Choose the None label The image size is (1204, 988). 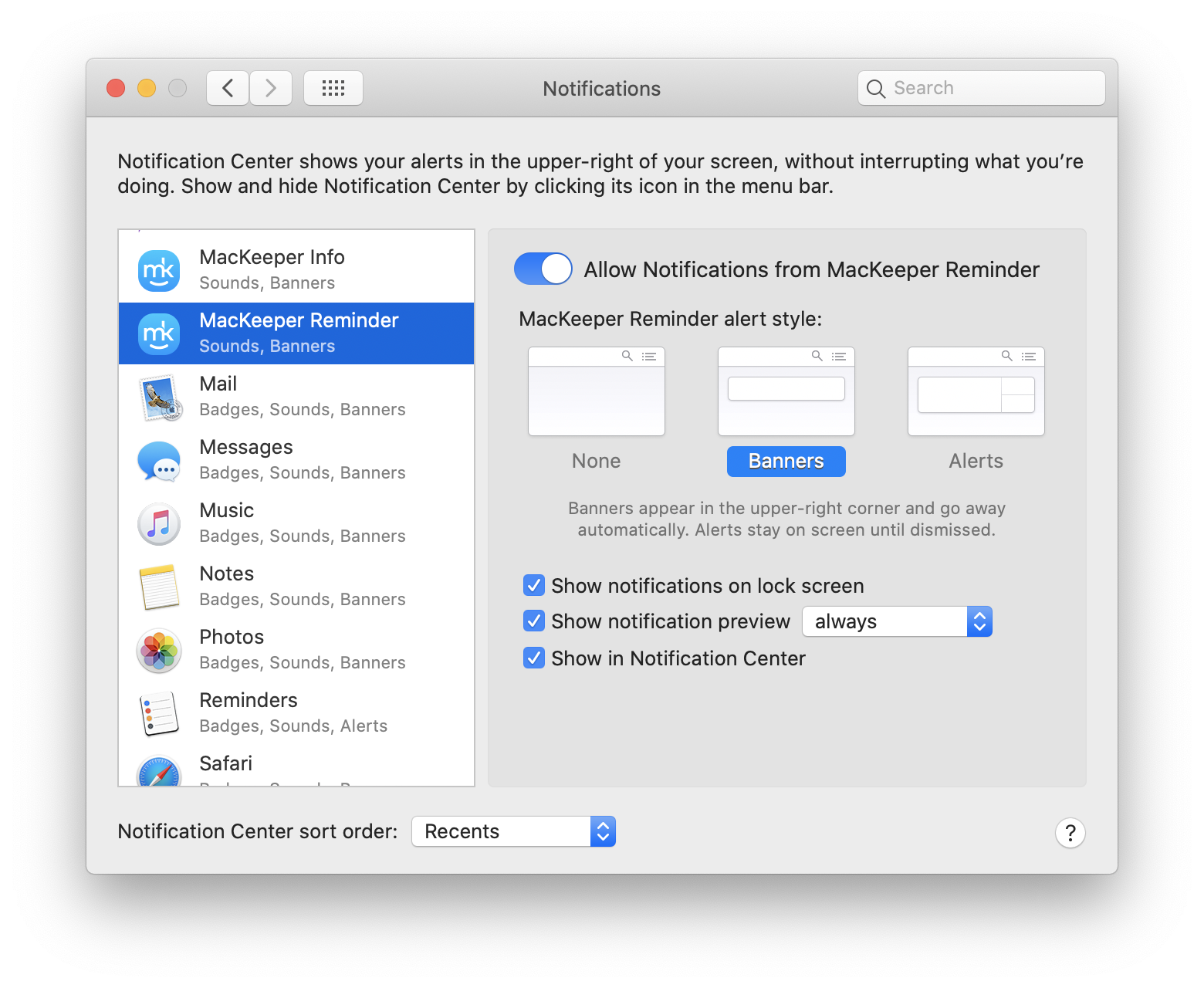tap(597, 461)
